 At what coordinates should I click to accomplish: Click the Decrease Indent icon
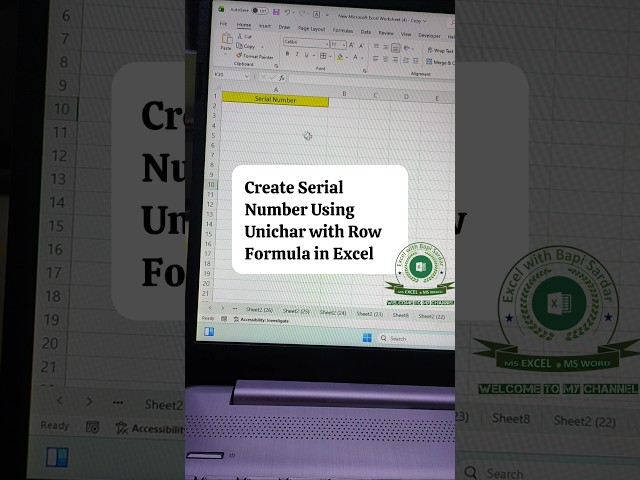pyautogui.click(x=406, y=61)
